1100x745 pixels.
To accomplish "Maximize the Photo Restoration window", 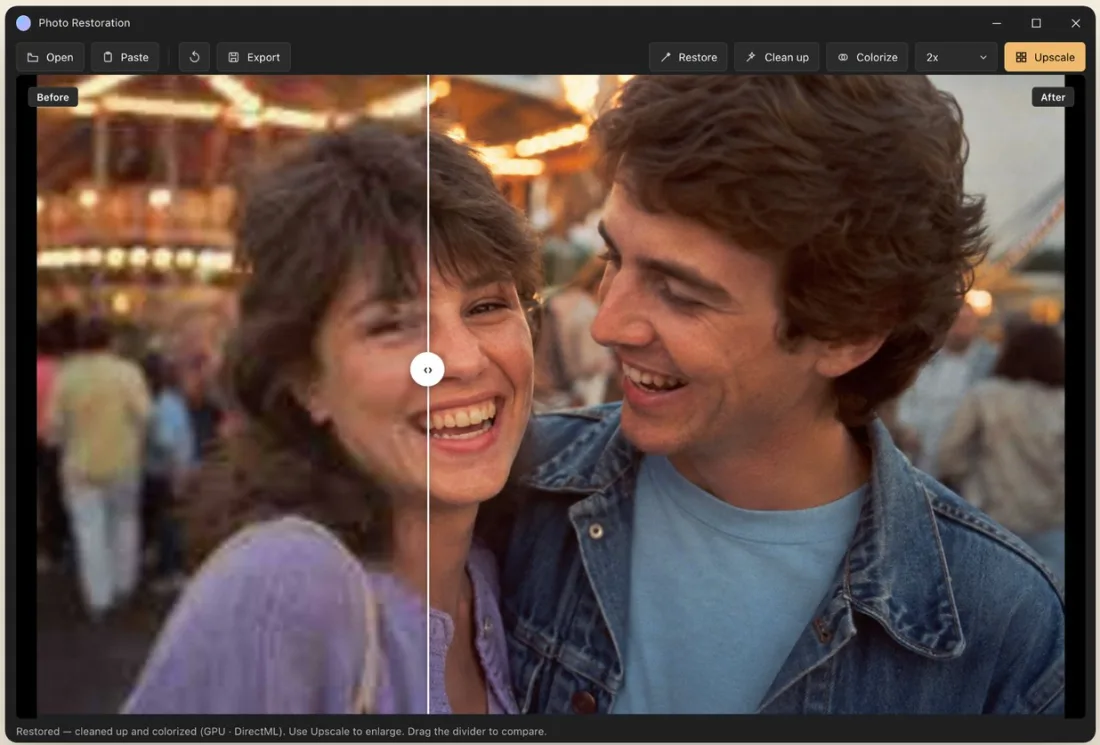I will click(1035, 23).
